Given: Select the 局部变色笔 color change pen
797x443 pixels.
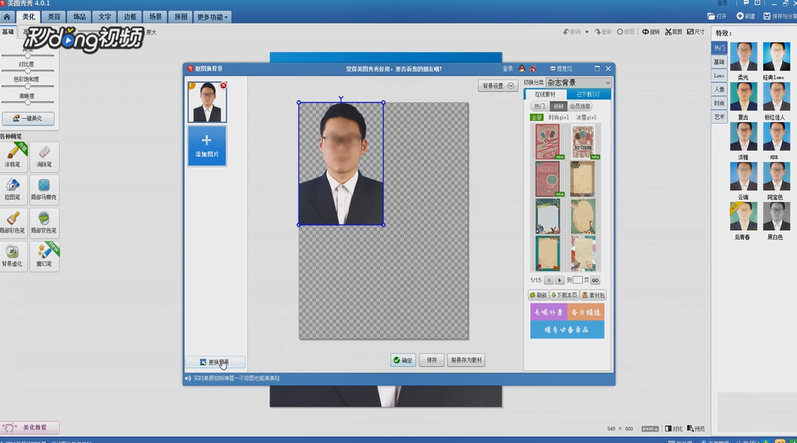Looking at the screenshot, I should click(x=44, y=223).
